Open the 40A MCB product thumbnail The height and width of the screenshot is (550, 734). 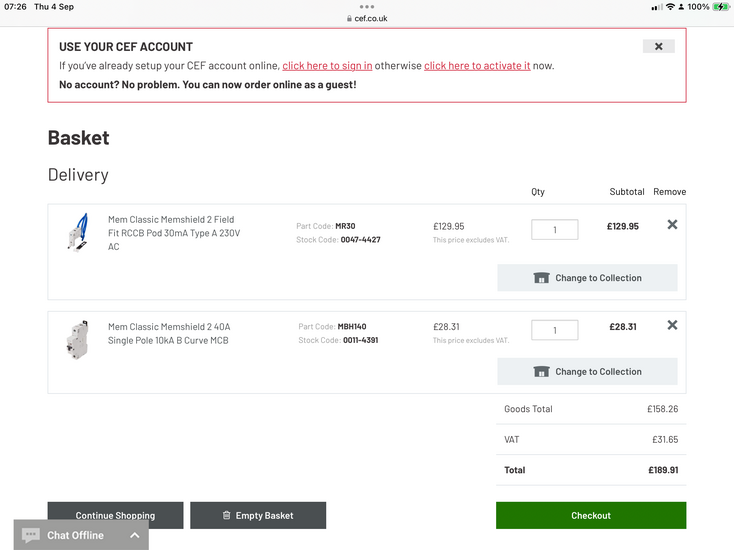[78, 340]
